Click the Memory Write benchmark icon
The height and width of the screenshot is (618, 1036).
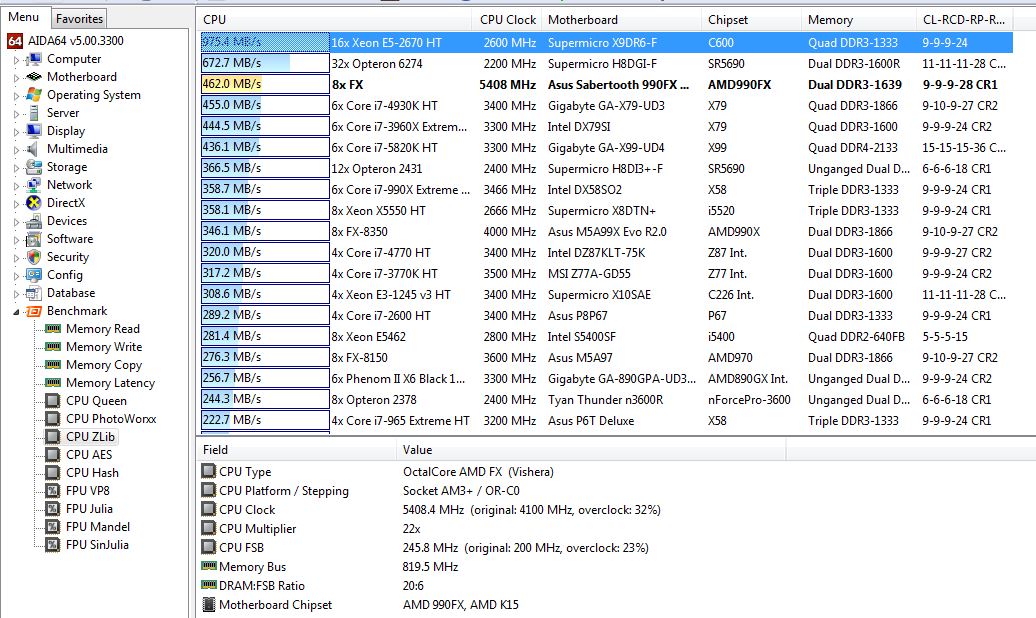click(x=53, y=347)
